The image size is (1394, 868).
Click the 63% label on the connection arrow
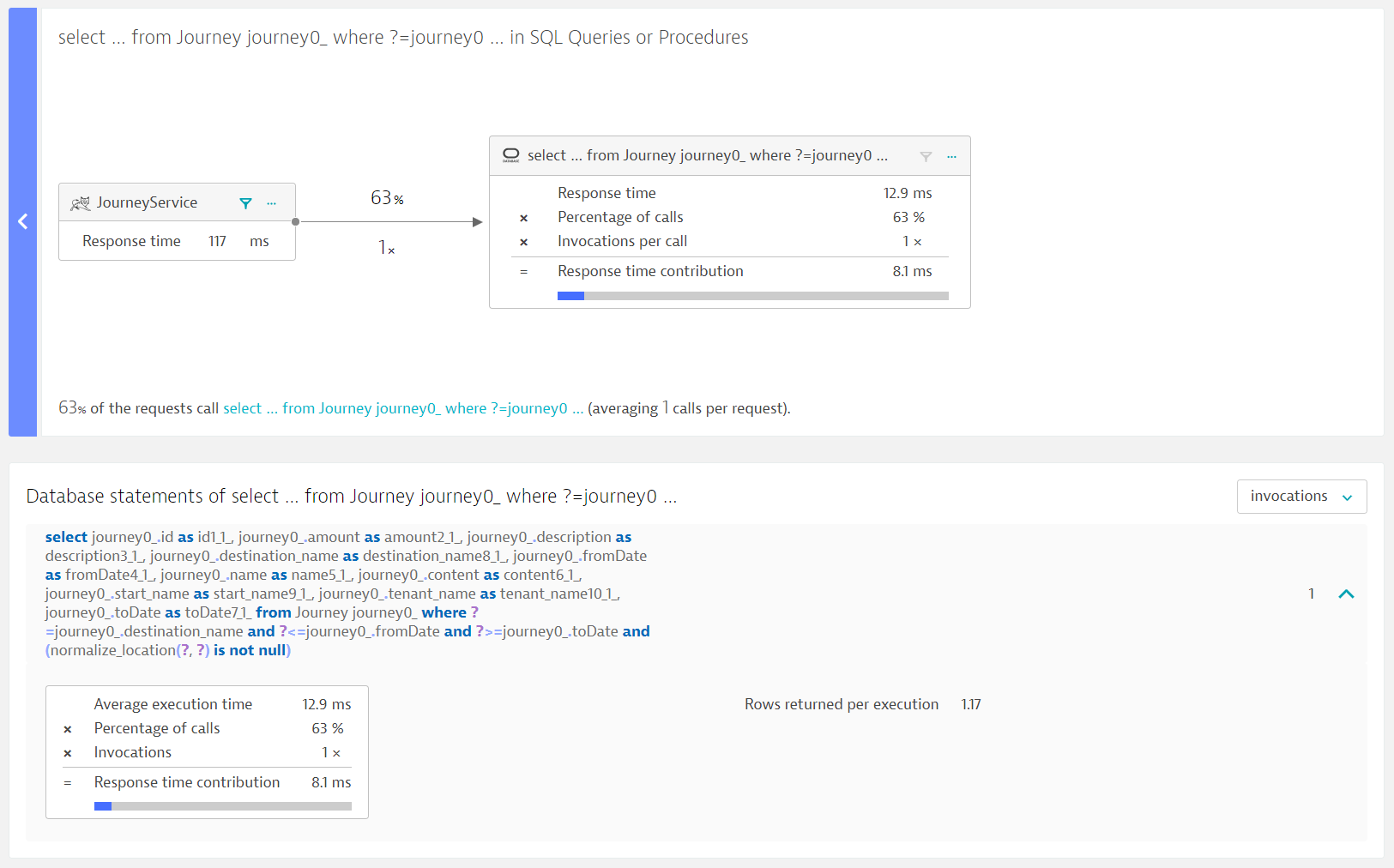coord(386,197)
